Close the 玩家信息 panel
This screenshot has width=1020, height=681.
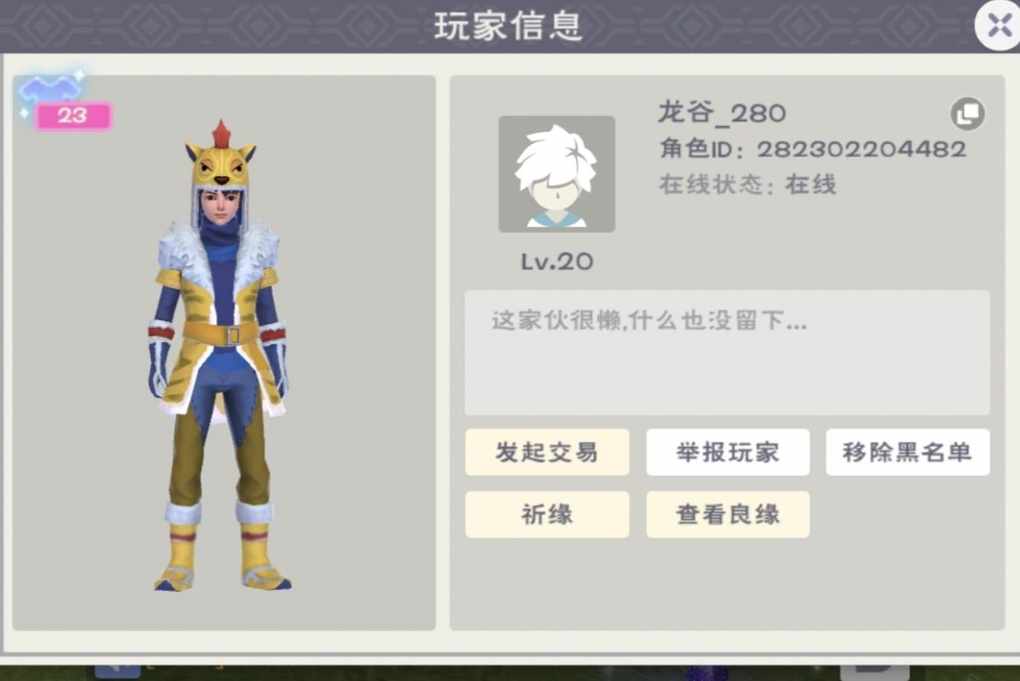click(999, 26)
